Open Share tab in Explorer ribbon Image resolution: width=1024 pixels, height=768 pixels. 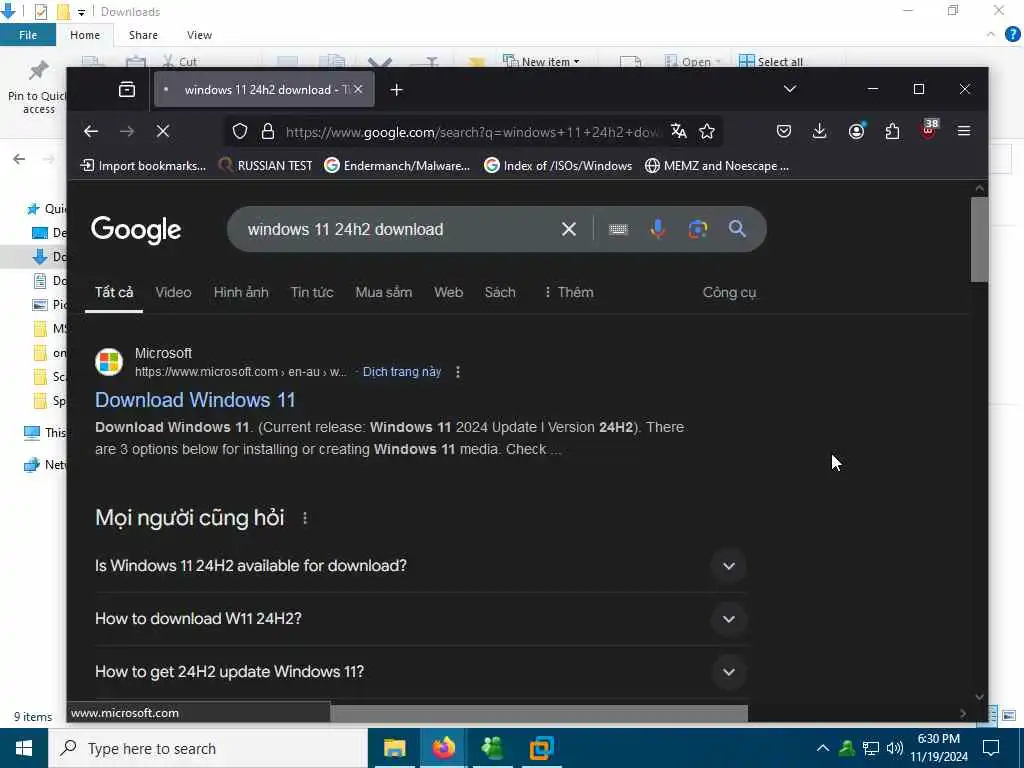coord(143,35)
